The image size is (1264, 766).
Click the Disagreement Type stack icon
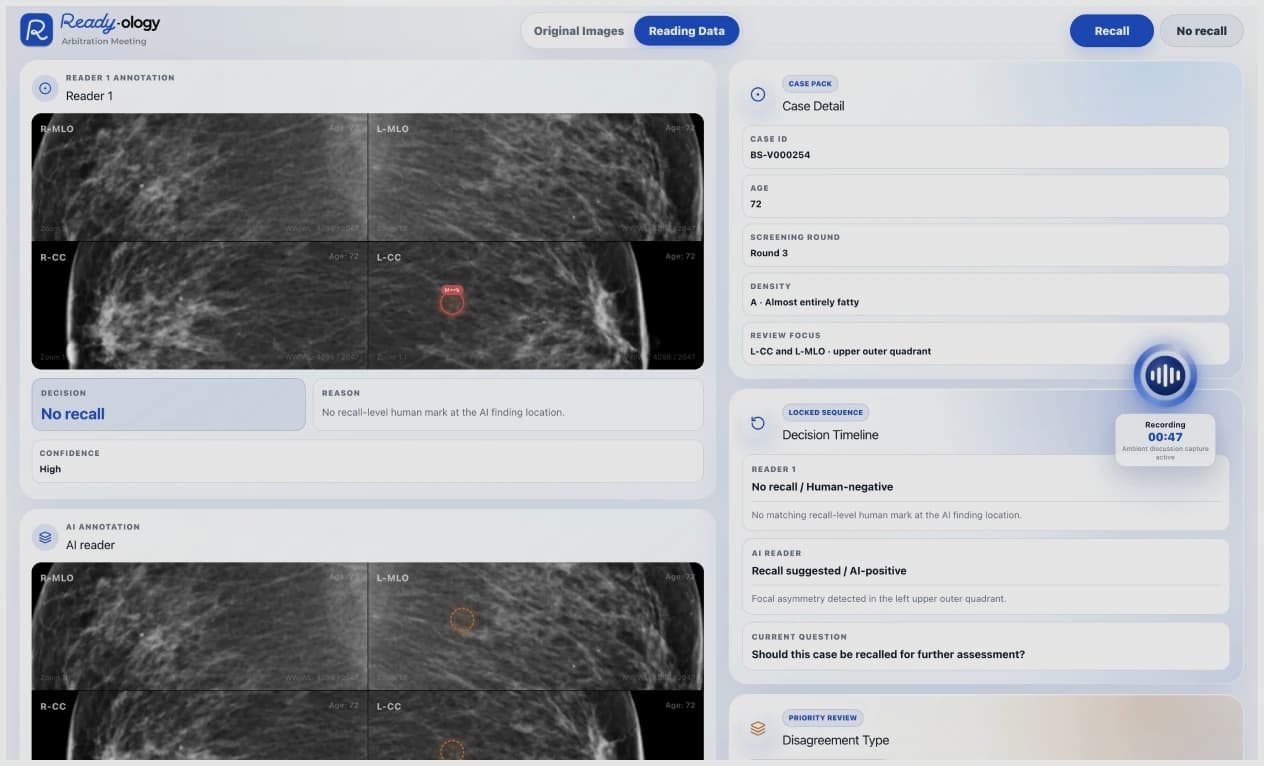tap(758, 729)
